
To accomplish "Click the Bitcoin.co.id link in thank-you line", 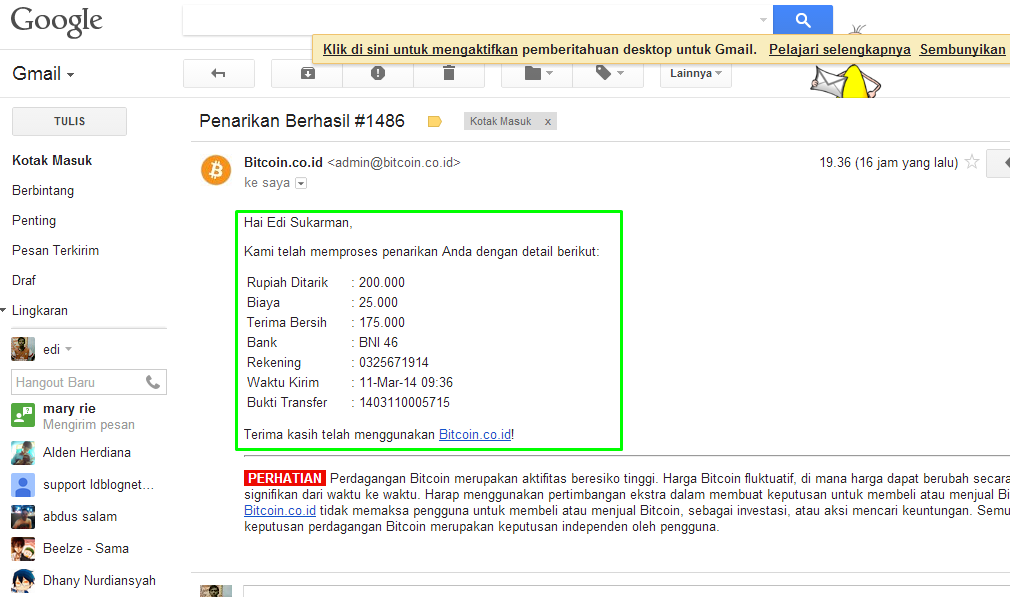I will (x=475, y=435).
